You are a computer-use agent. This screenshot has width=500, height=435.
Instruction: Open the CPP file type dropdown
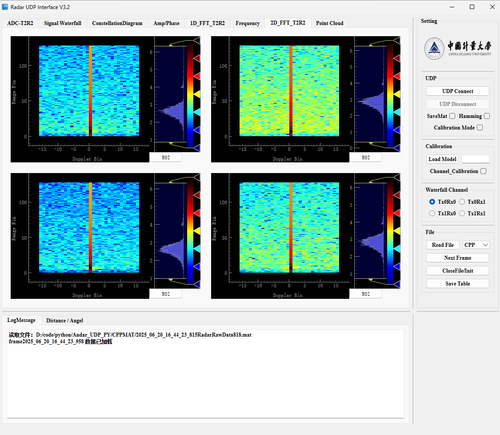(476, 245)
